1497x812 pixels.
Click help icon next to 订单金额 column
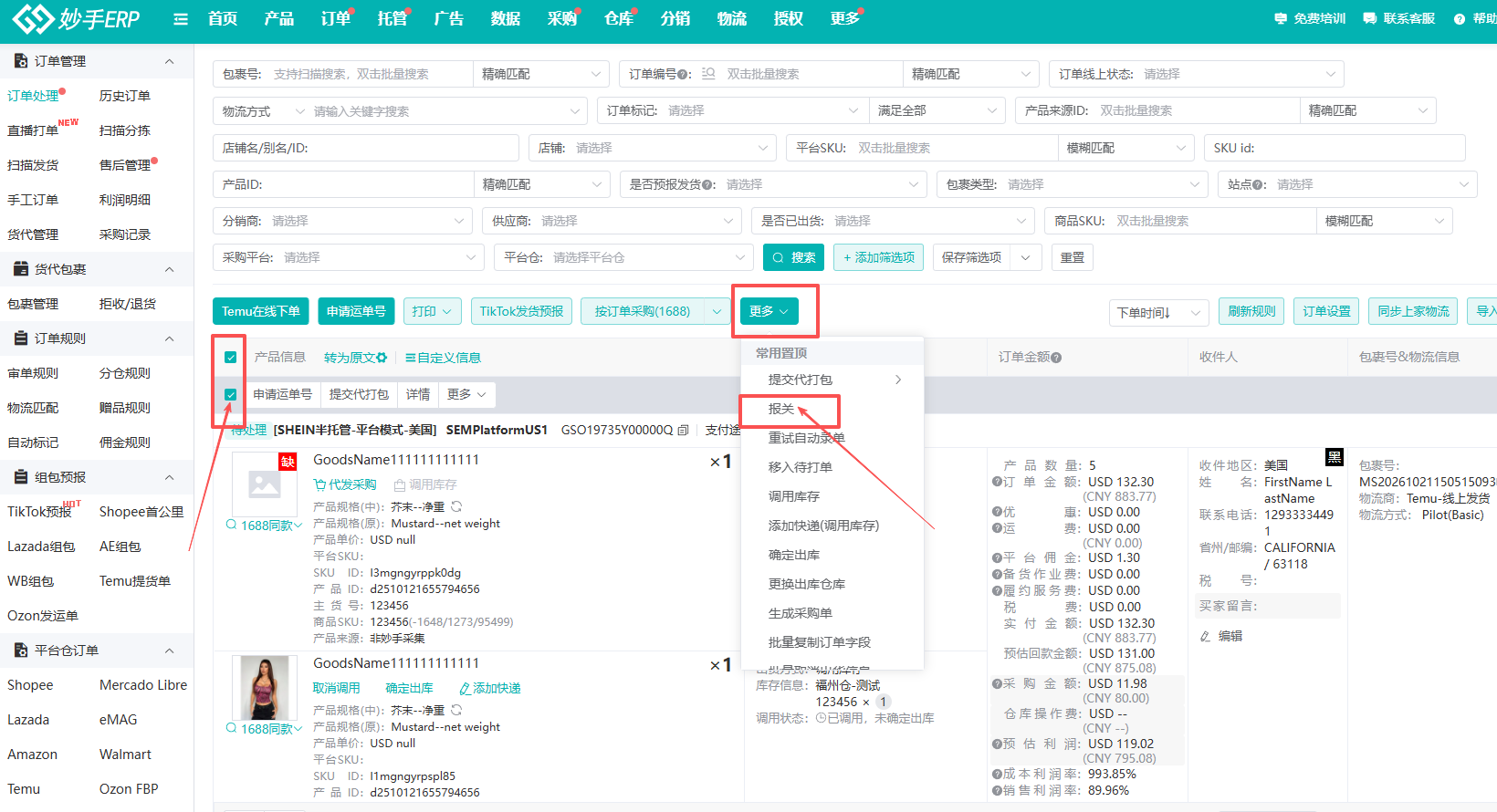point(1056,358)
